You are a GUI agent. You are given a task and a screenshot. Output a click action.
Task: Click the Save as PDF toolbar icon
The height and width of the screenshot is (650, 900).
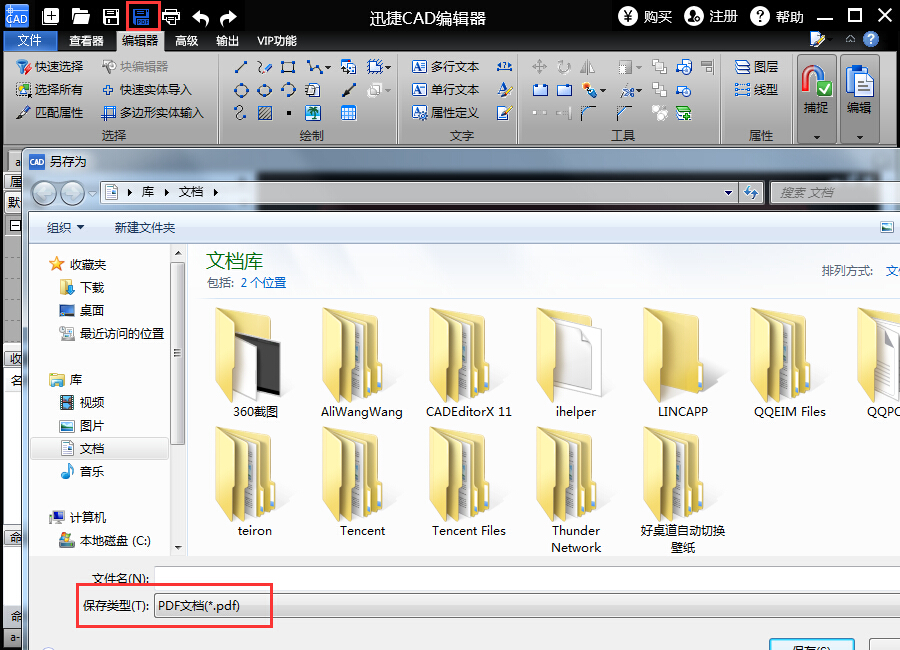pyautogui.click(x=141, y=17)
